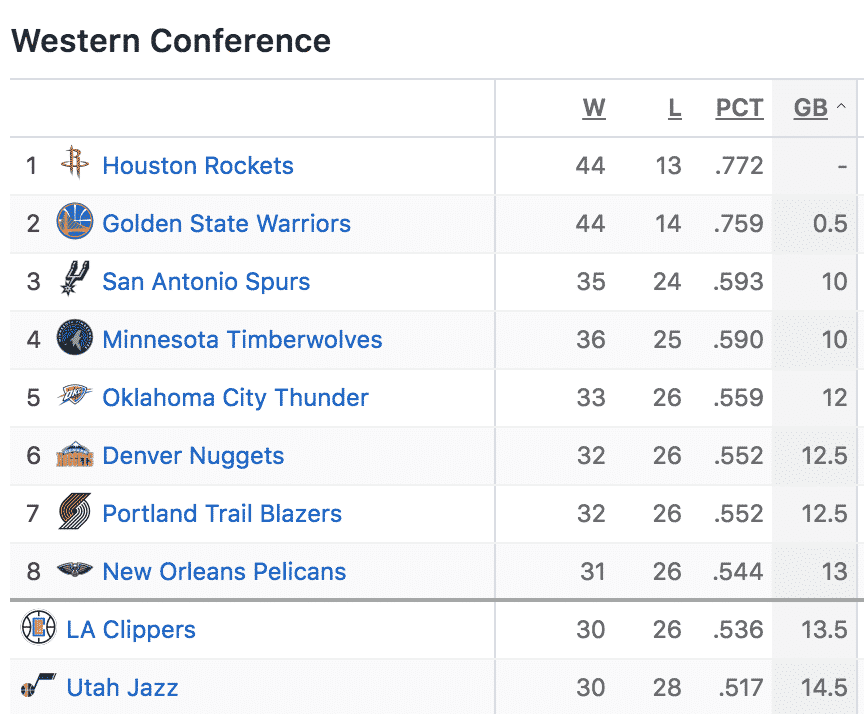The width and height of the screenshot is (864, 714).
Task: Open the Houston Rockets team link
Action: pyautogui.click(x=198, y=165)
